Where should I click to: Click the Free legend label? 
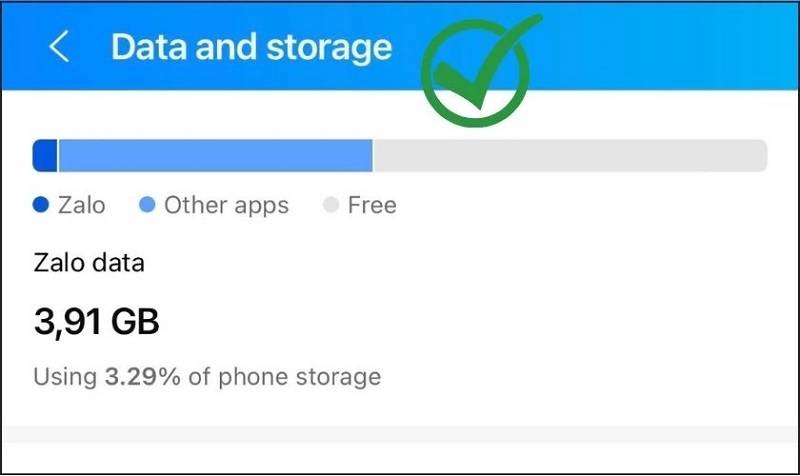coord(372,206)
